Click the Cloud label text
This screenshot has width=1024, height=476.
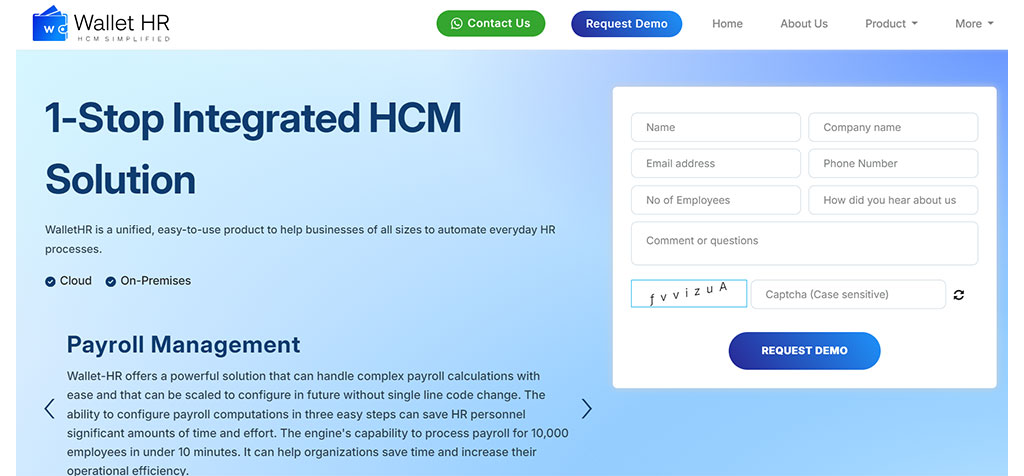tap(76, 281)
